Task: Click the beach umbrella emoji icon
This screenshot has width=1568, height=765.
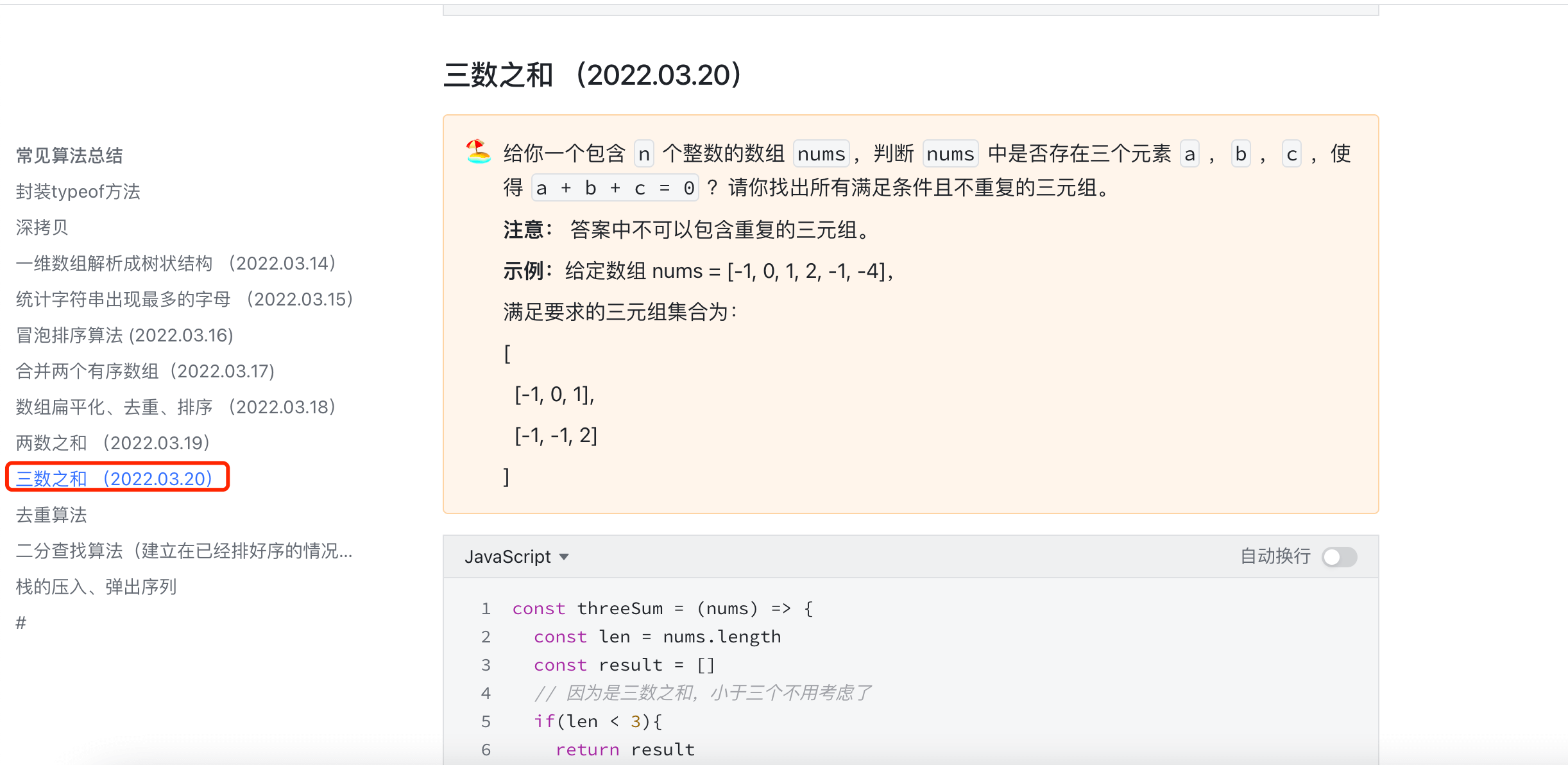Action: [x=478, y=152]
